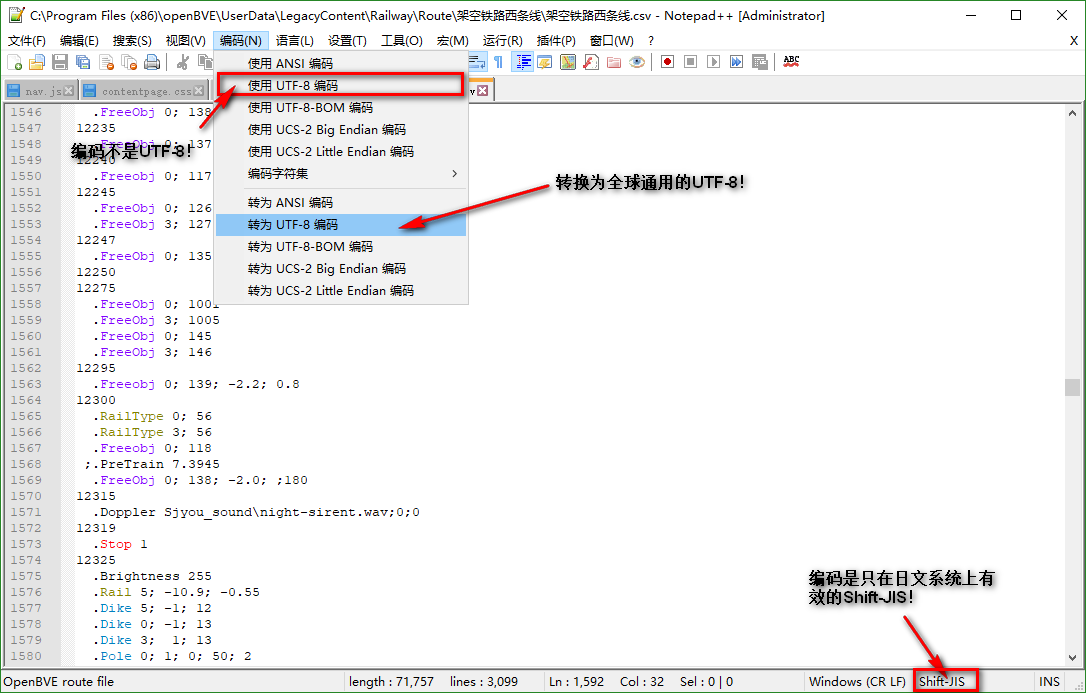The height and width of the screenshot is (693, 1086).
Task: Toggle show all characters (¶) icon
Action: [498, 62]
